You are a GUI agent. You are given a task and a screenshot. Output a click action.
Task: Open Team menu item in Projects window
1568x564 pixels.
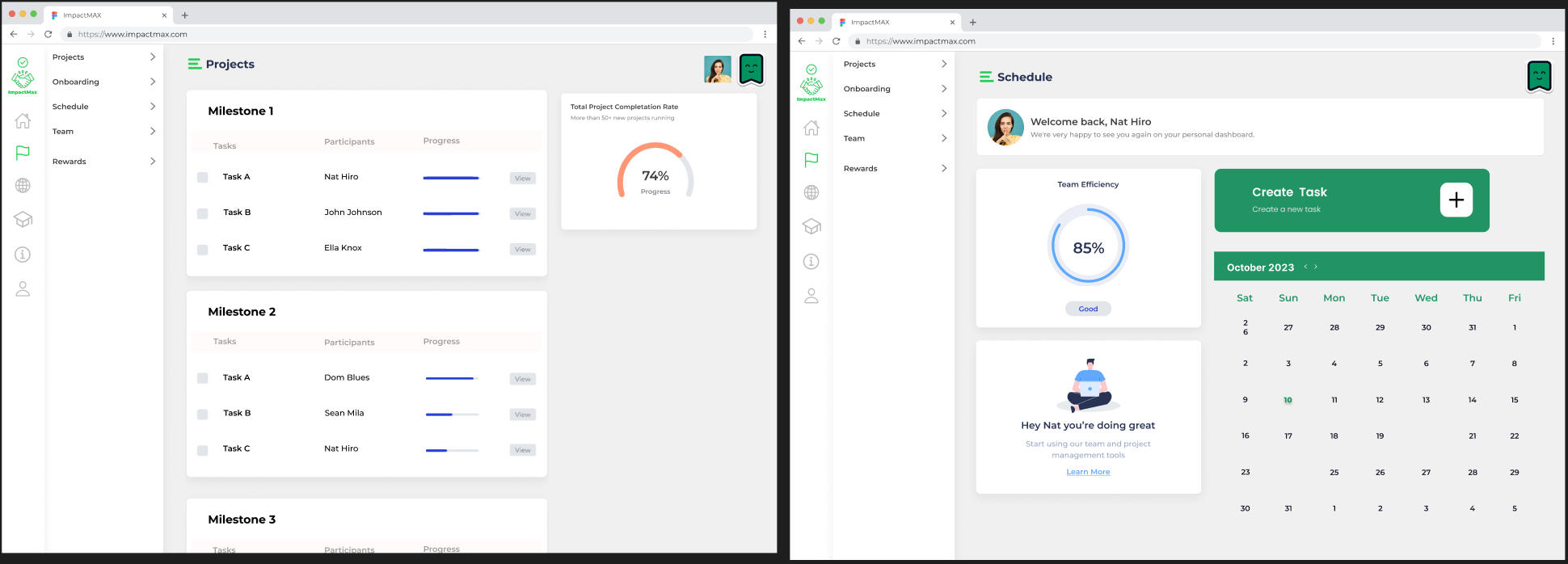coord(63,132)
